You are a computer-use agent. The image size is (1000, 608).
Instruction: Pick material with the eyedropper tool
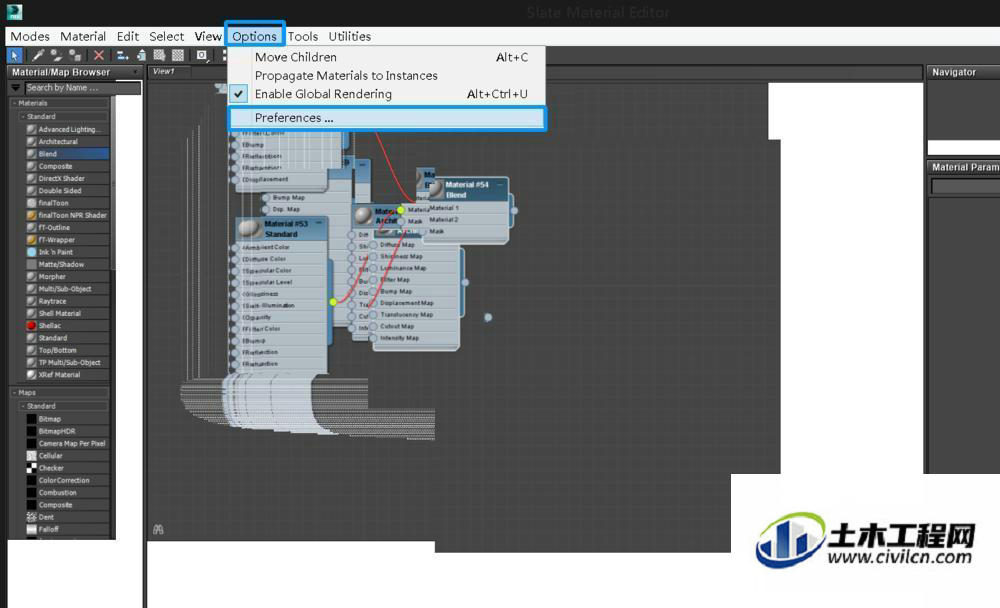[38, 56]
